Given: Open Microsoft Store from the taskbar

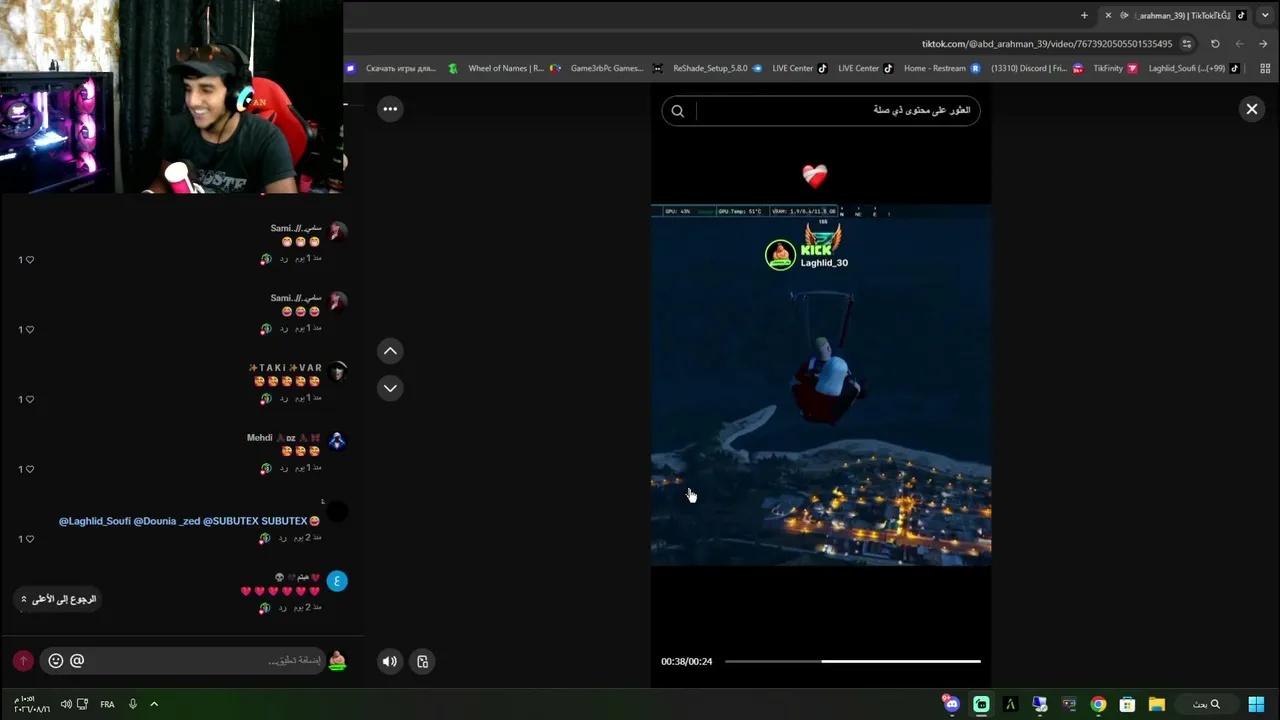Looking at the screenshot, I should point(1127,704).
